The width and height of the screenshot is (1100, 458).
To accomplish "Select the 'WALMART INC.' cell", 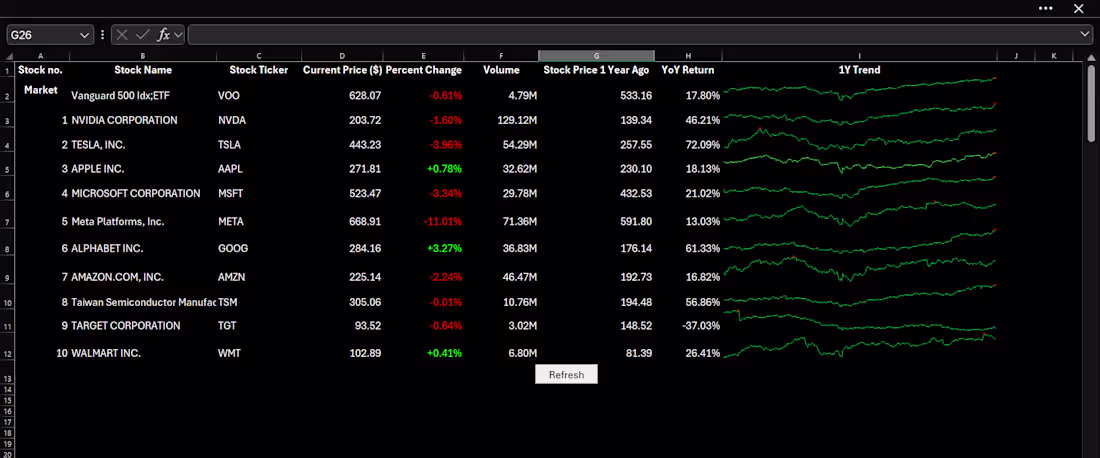I will [106, 353].
